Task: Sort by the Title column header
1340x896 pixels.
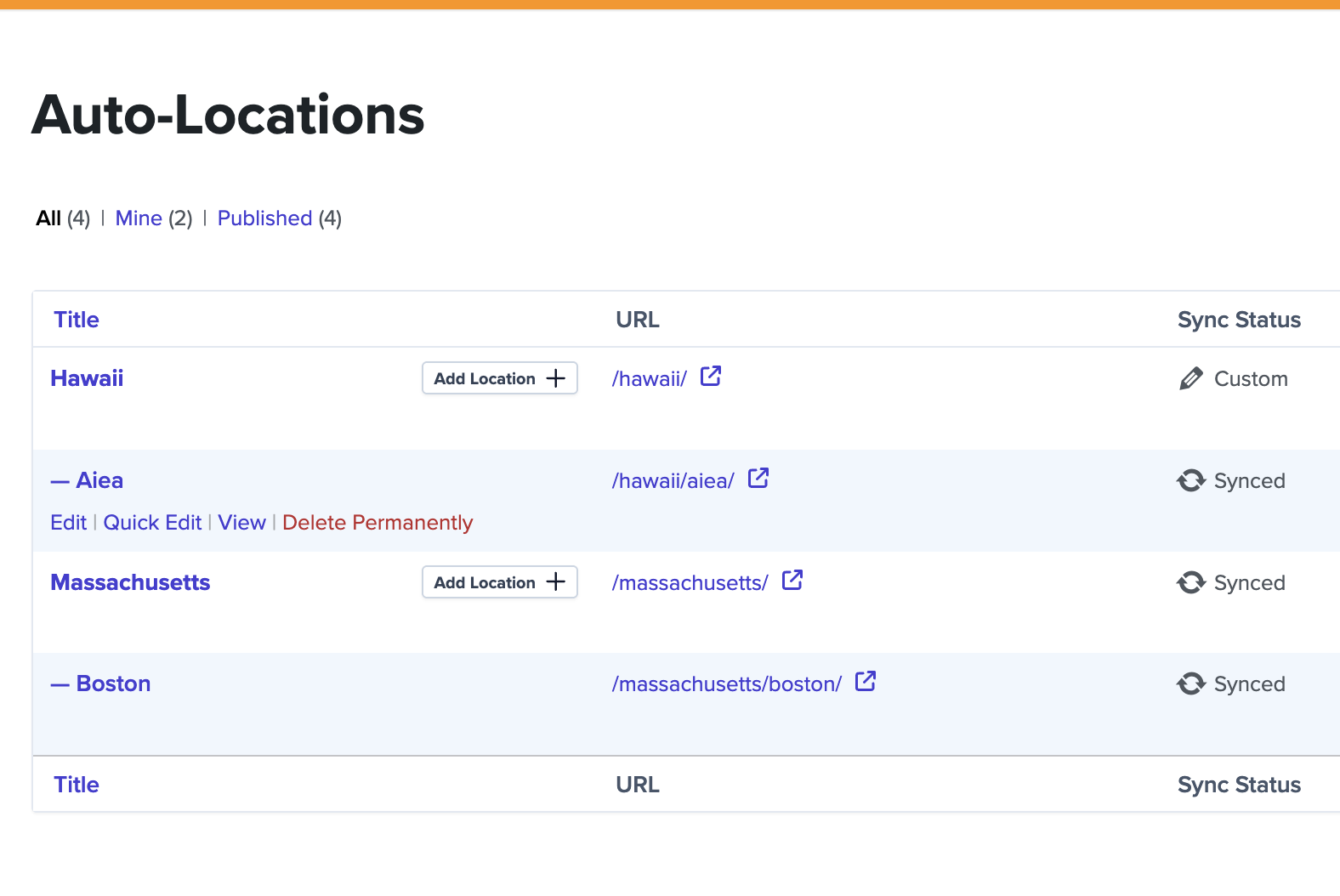Action: tap(77, 320)
